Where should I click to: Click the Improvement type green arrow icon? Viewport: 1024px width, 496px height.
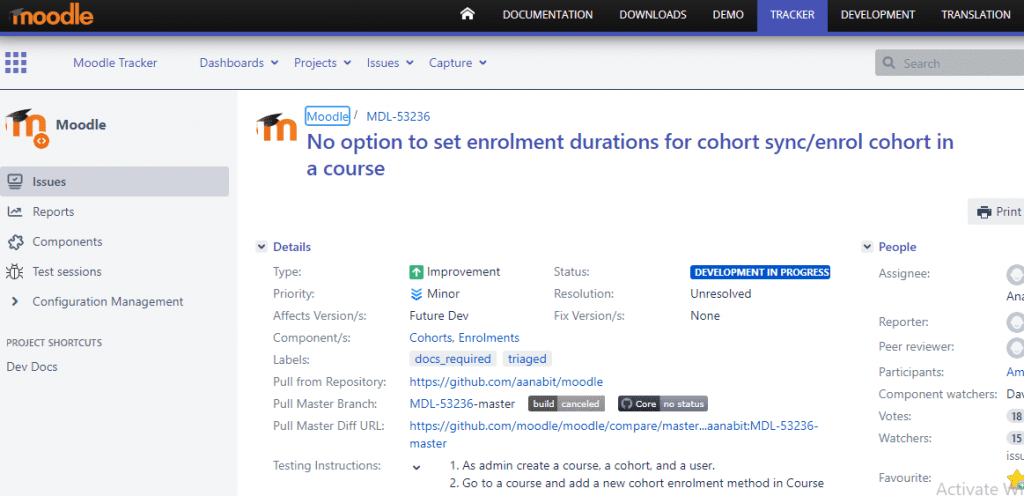(x=416, y=272)
